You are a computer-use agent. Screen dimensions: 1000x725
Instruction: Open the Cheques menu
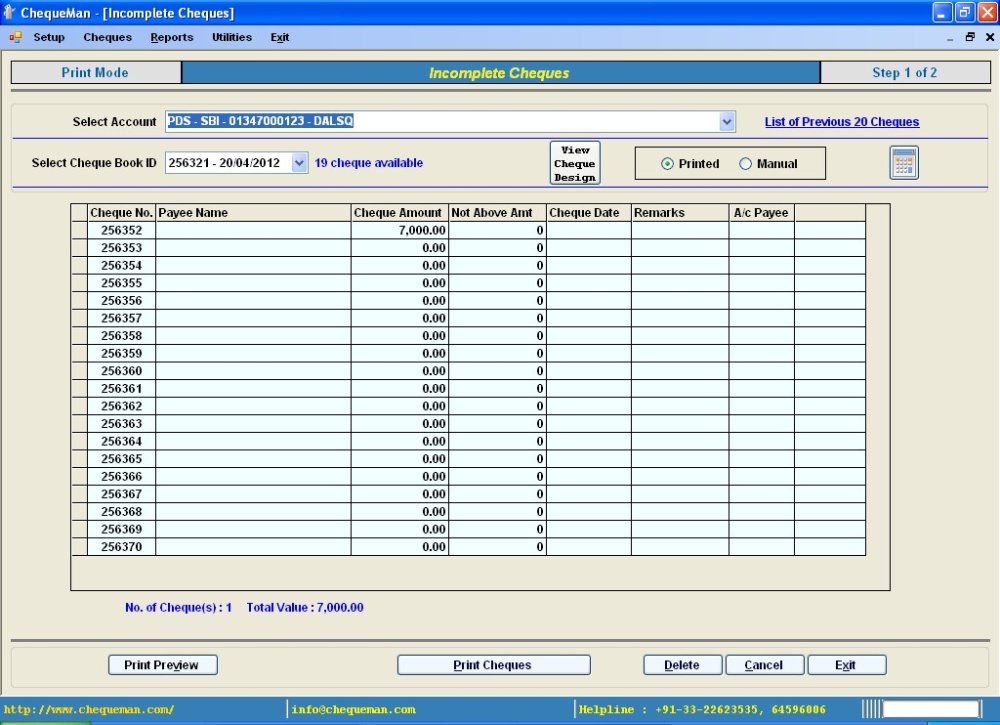coord(107,37)
